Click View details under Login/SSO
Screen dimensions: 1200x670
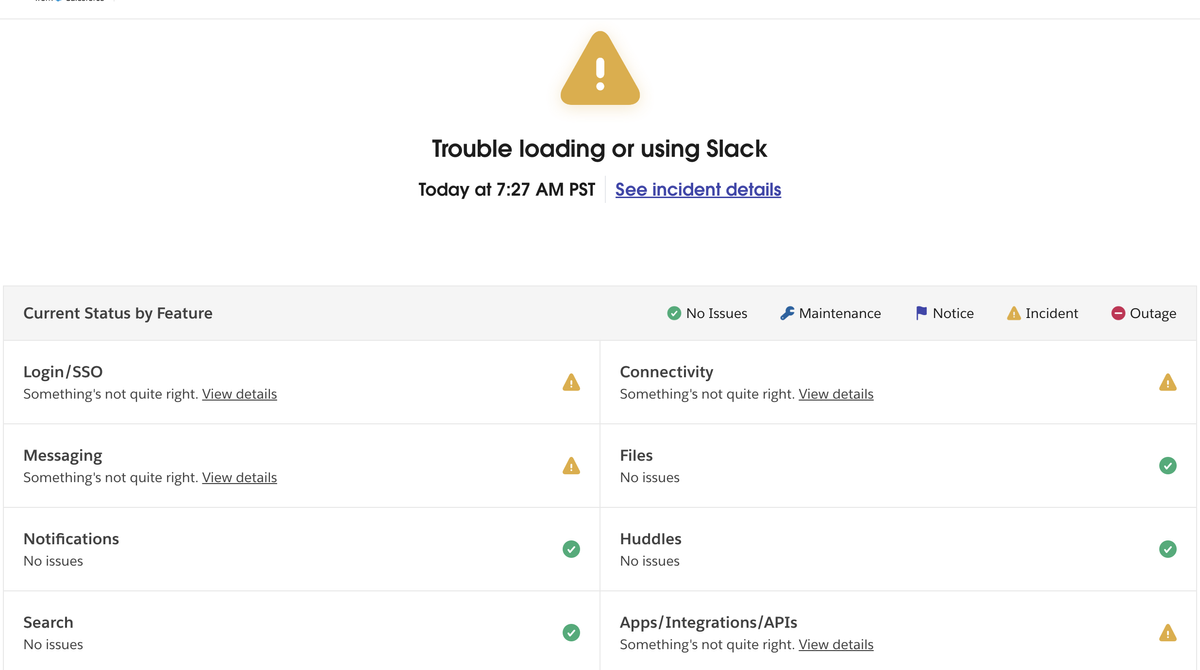point(239,393)
